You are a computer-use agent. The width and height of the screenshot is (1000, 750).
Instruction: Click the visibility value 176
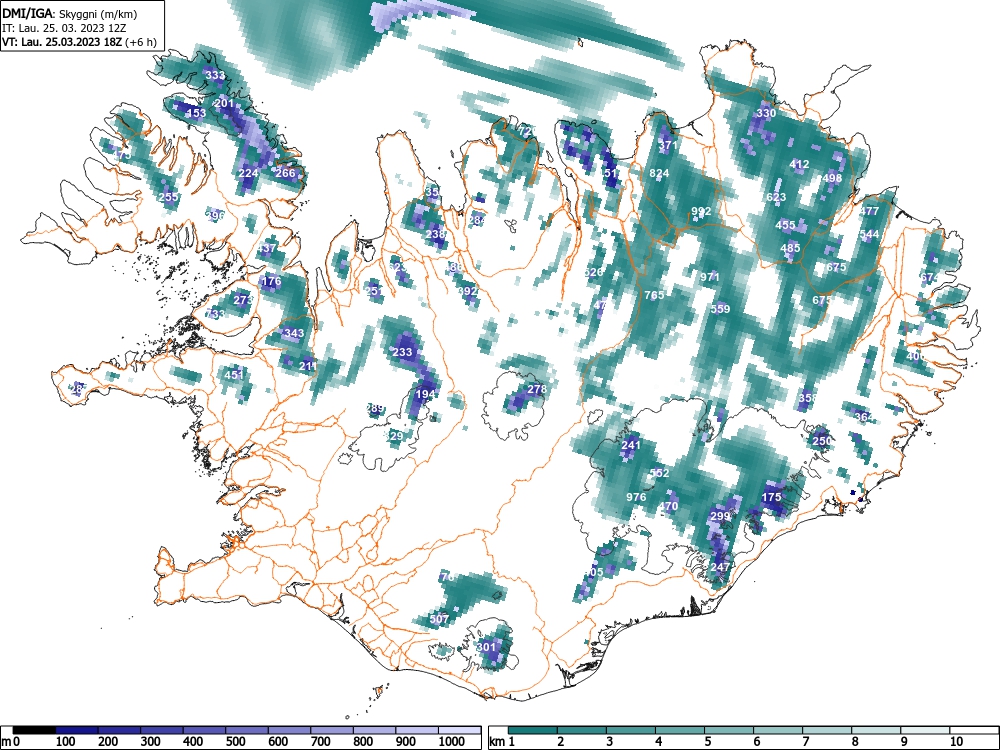point(271,281)
